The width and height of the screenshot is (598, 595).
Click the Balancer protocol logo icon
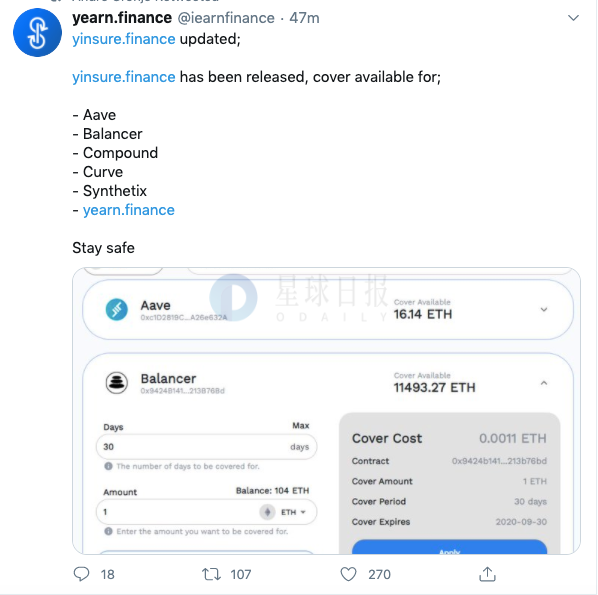click(116, 383)
